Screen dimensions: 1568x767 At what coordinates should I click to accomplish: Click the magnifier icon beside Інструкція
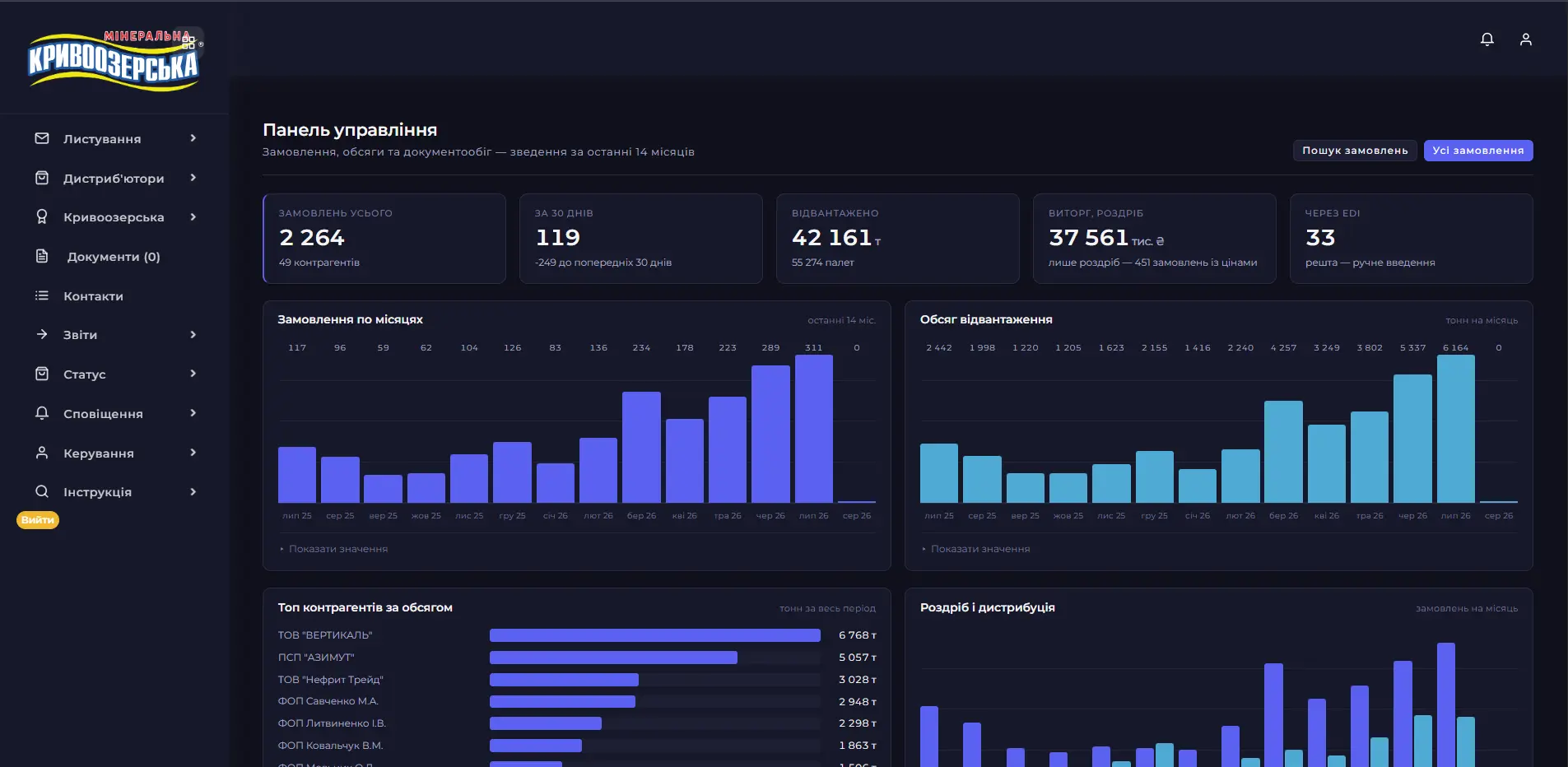(x=42, y=491)
